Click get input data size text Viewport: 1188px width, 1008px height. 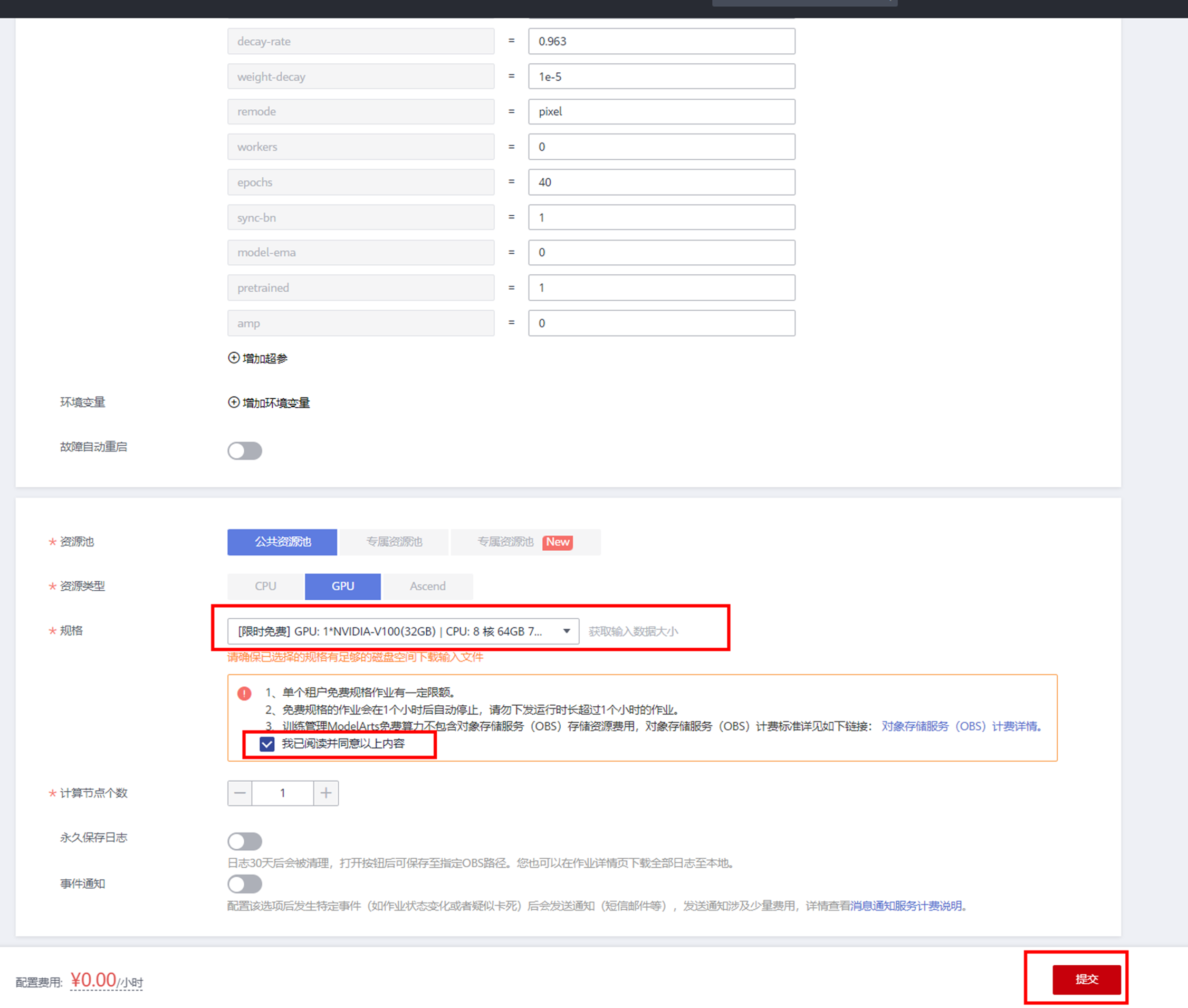(633, 631)
